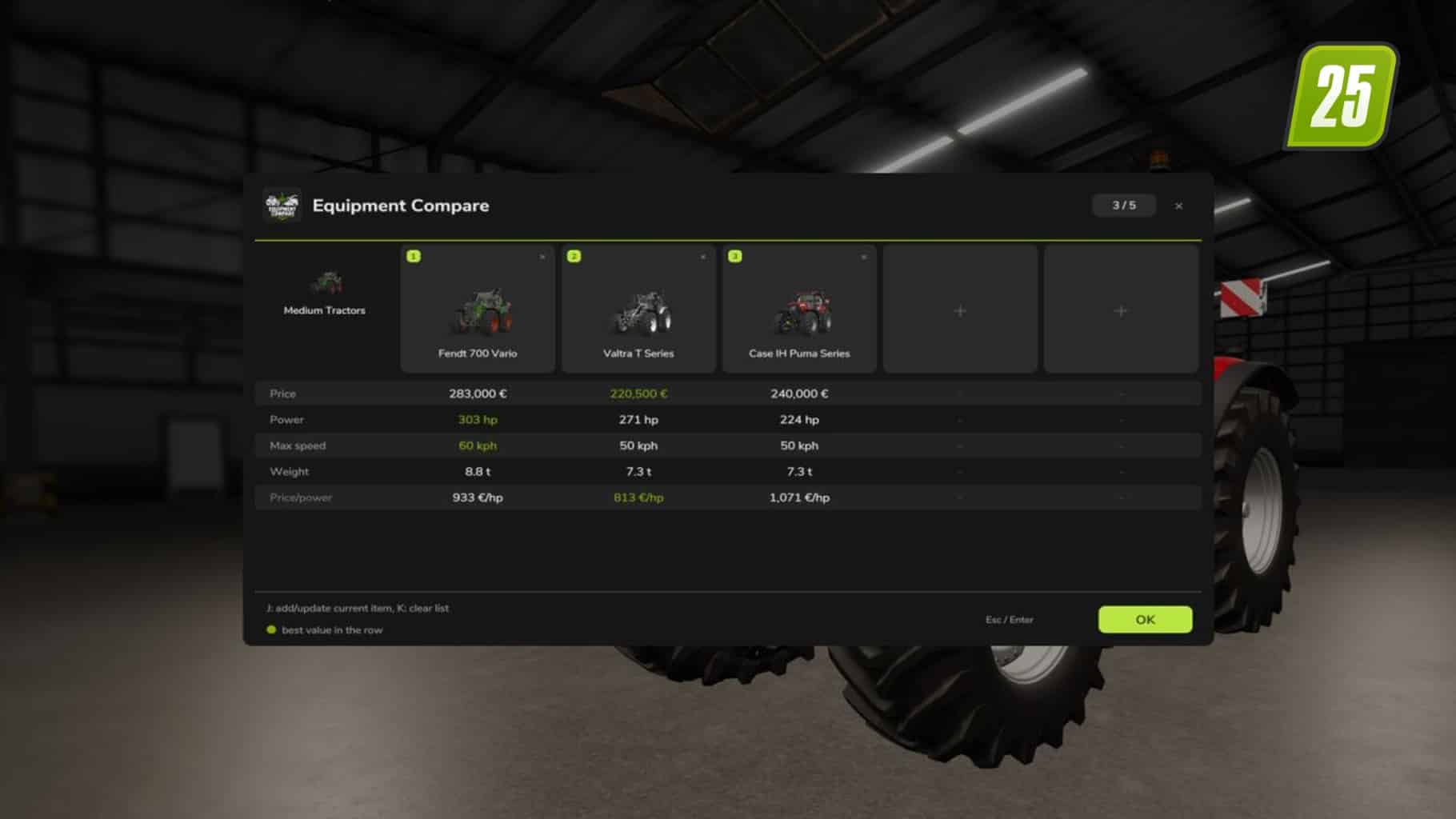Click the green best value legend dot
Viewport: 1456px width, 819px height.
(x=271, y=629)
